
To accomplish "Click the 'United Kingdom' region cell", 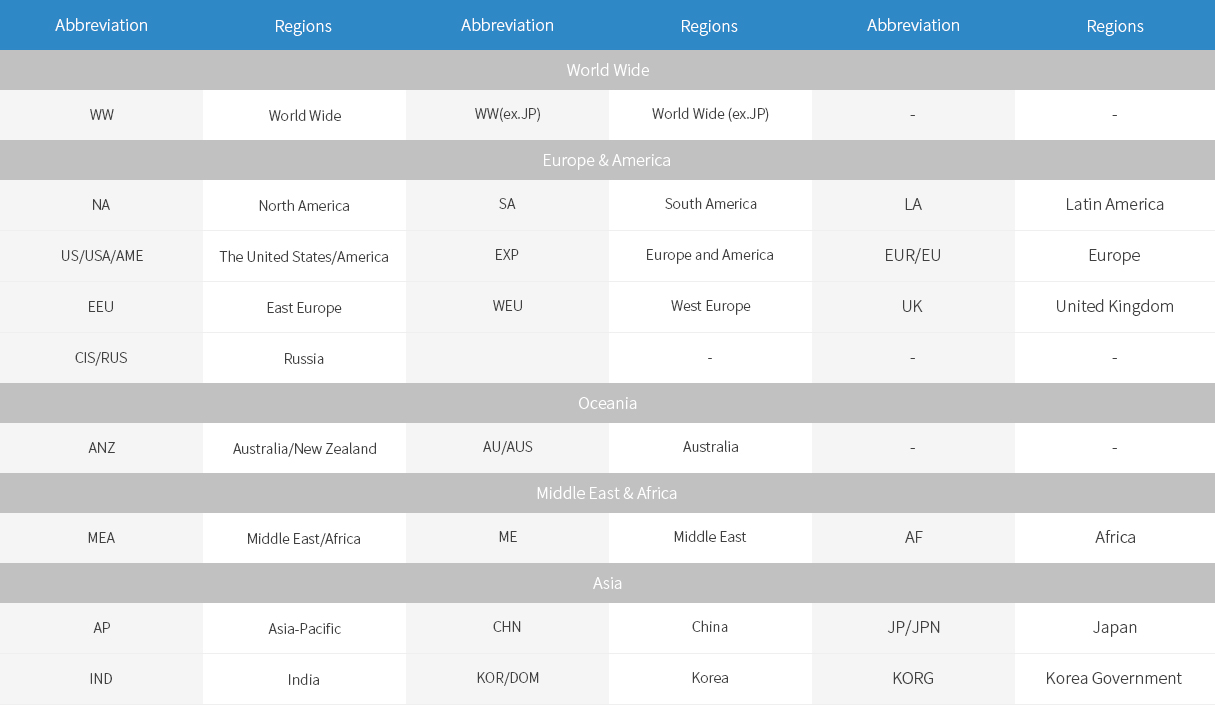I will pos(1114,306).
